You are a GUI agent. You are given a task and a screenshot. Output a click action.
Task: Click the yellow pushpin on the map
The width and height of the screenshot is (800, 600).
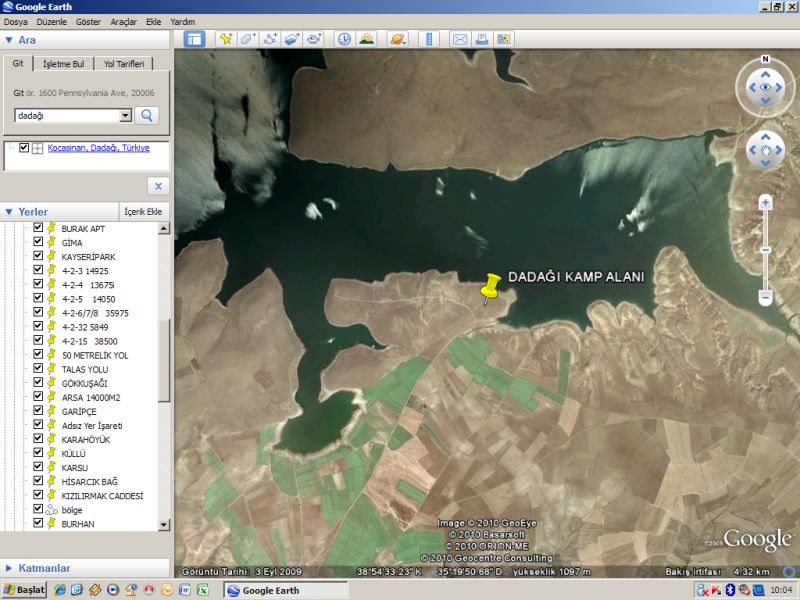tap(490, 287)
